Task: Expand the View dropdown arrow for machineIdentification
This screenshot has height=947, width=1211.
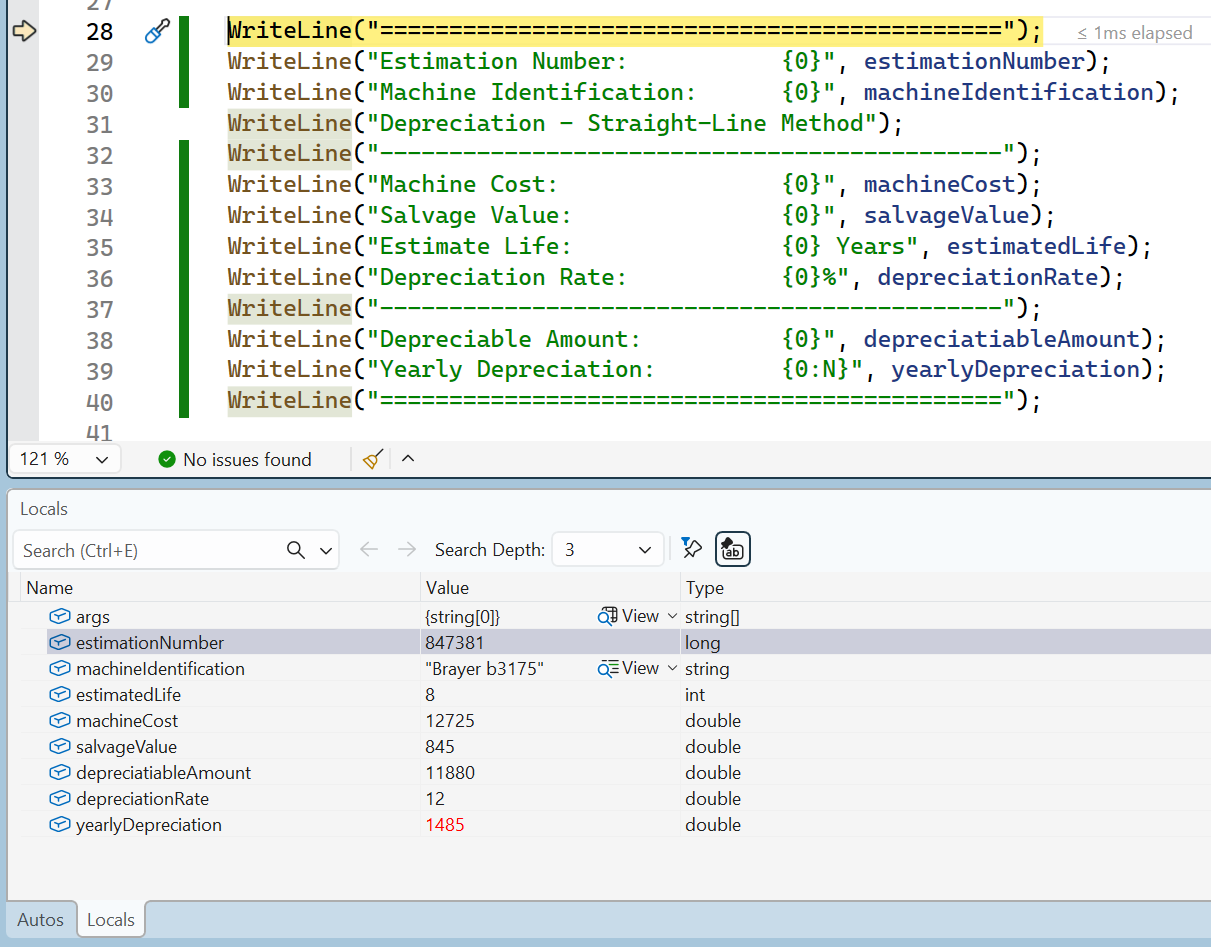Action: pyautogui.click(x=672, y=669)
